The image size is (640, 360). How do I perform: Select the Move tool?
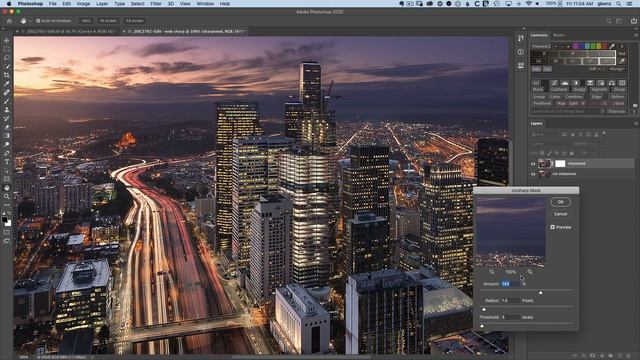coord(7,40)
